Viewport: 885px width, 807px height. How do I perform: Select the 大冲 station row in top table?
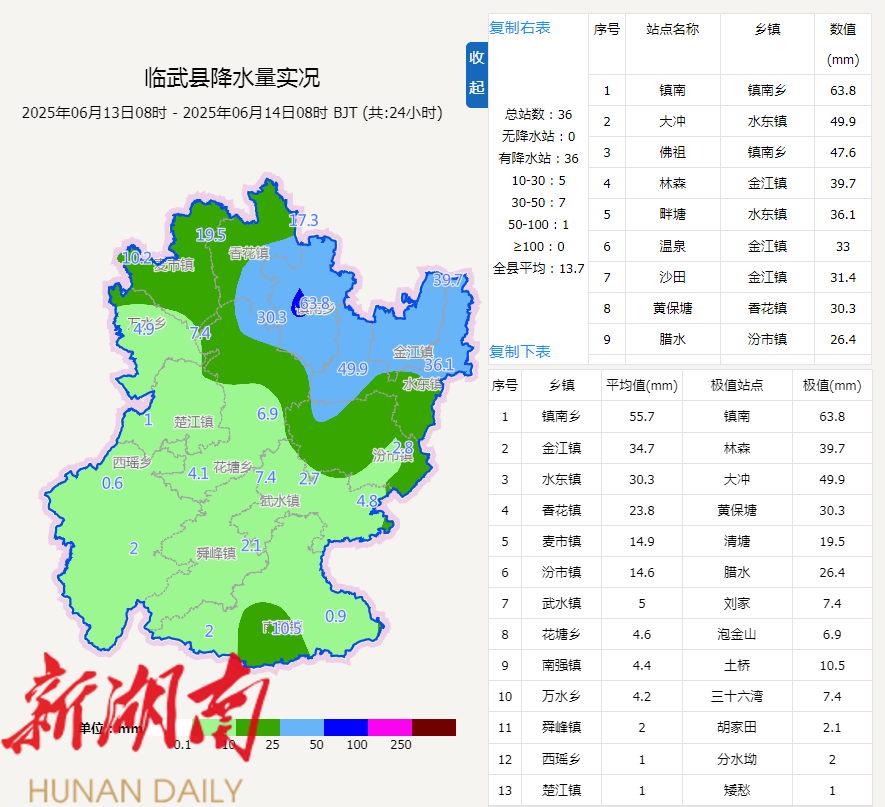point(672,122)
